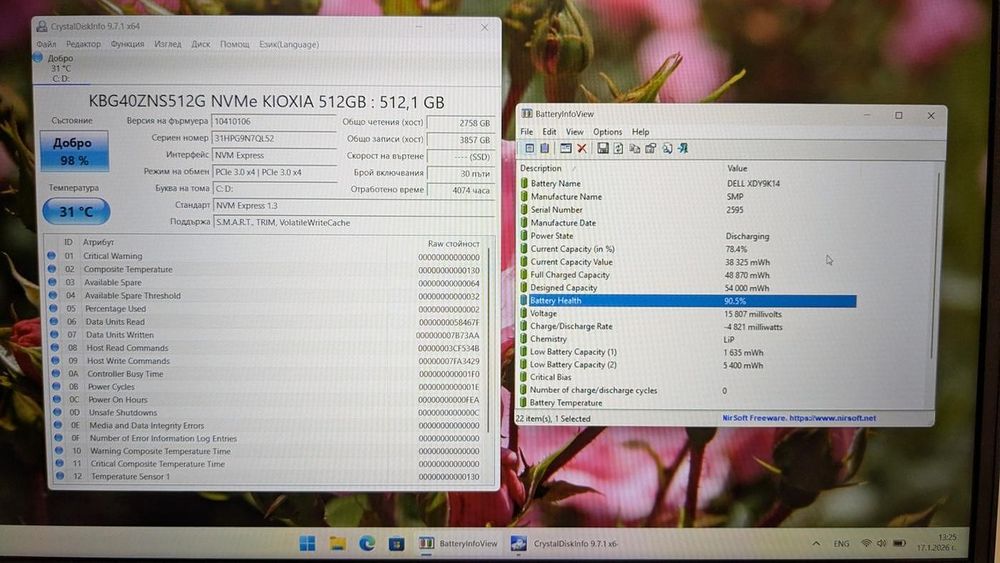Open the Edit menu in BatteryInfoView
The width and height of the screenshot is (1000, 563).
pyautogui.click(x=549, y=131)
